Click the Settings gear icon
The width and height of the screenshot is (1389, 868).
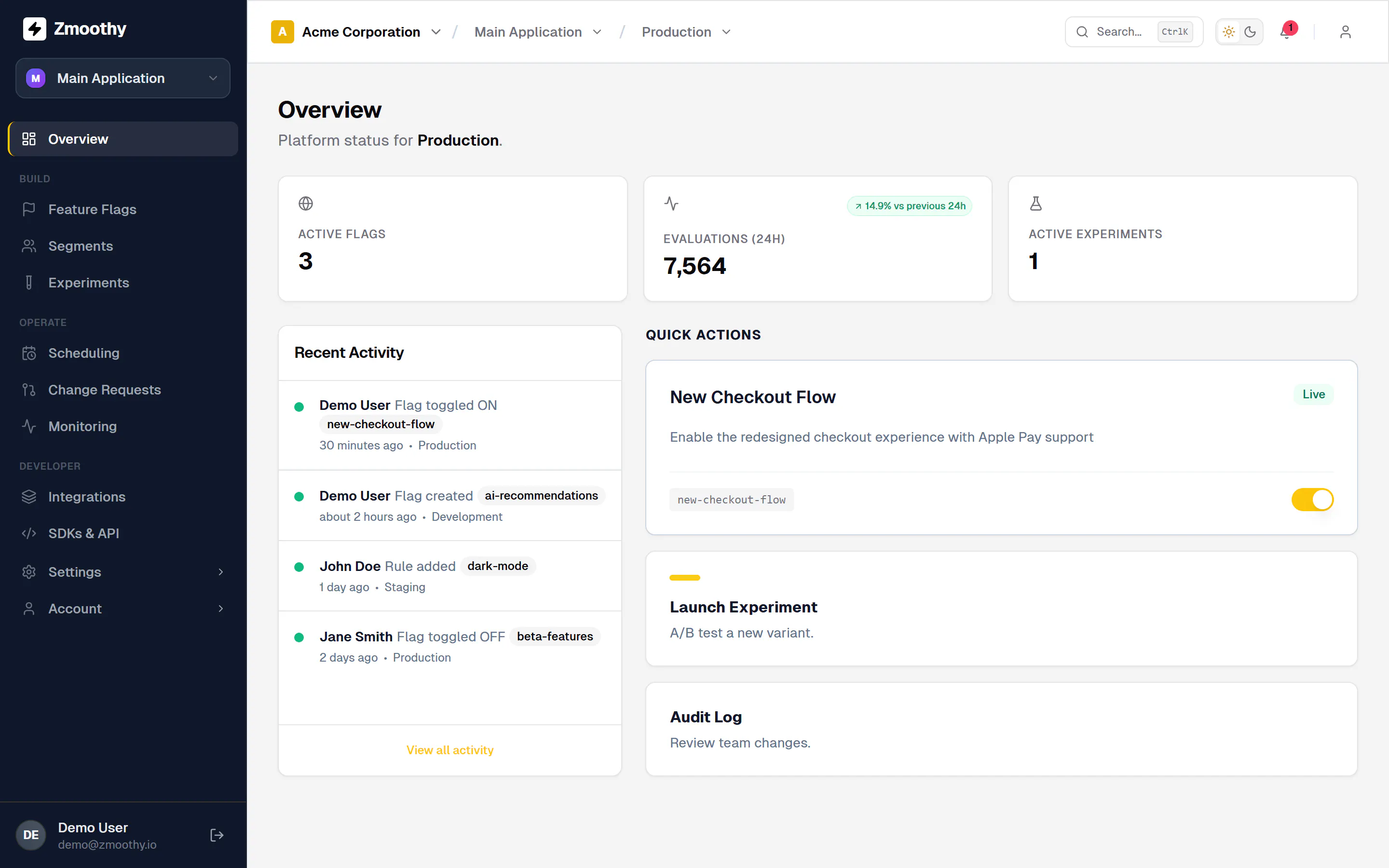click(x=29, y=572)
